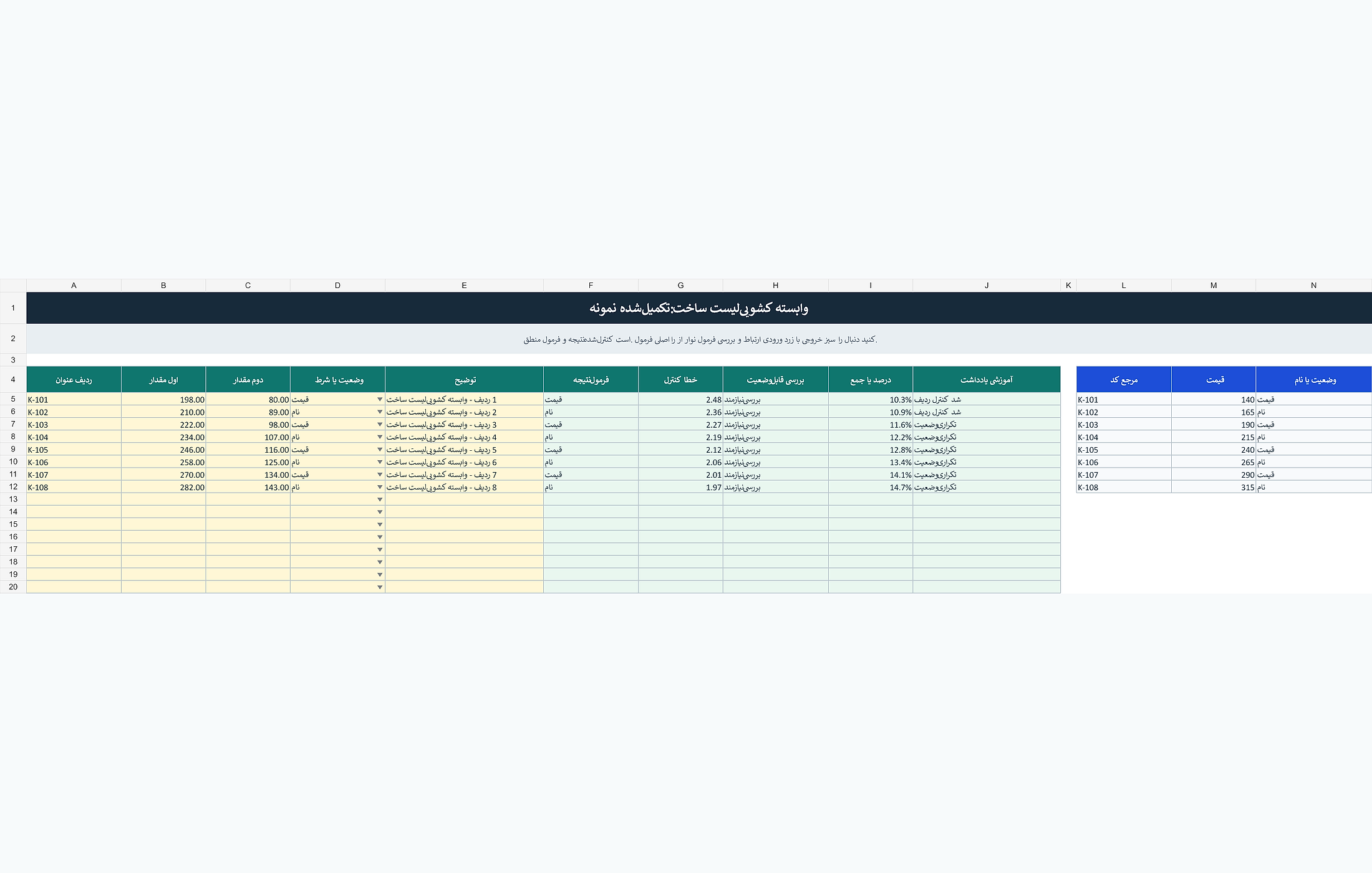
Task: Select the column A header
Action: [74, 286]
